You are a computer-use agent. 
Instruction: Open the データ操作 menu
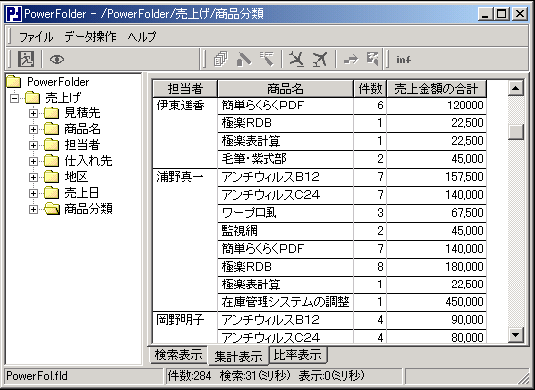[90, 37]
